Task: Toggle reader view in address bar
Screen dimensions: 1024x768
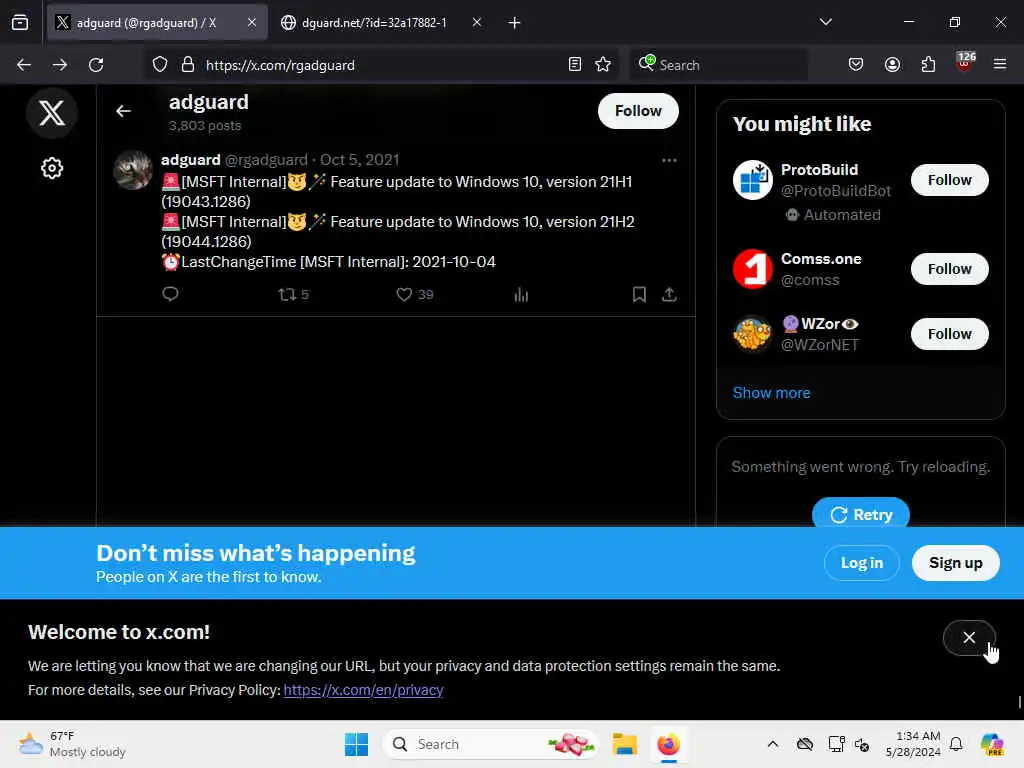Action: click(x=575, y=65)
